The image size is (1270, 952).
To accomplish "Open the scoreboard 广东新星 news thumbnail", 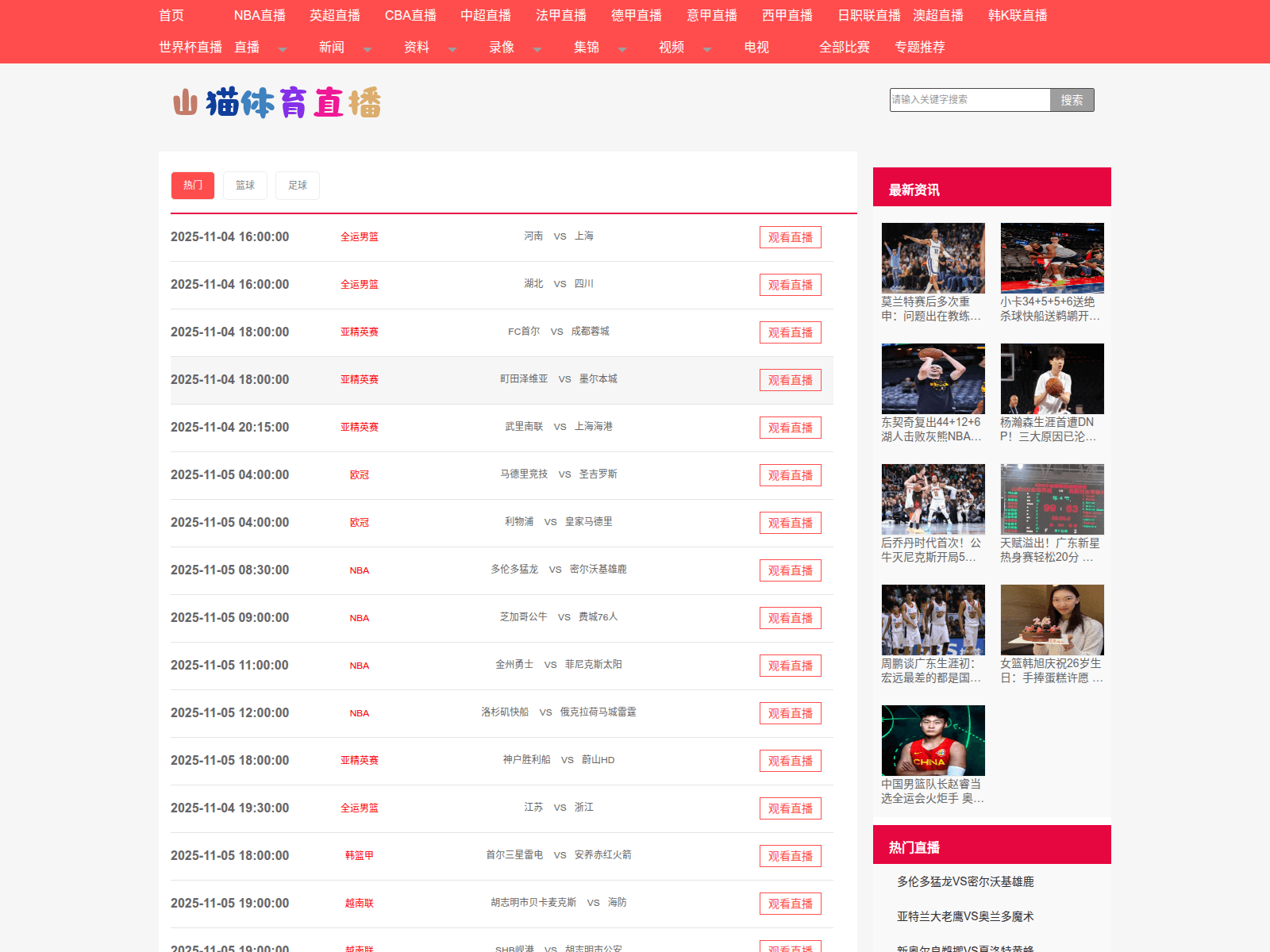I will (x=1052, y=499).
